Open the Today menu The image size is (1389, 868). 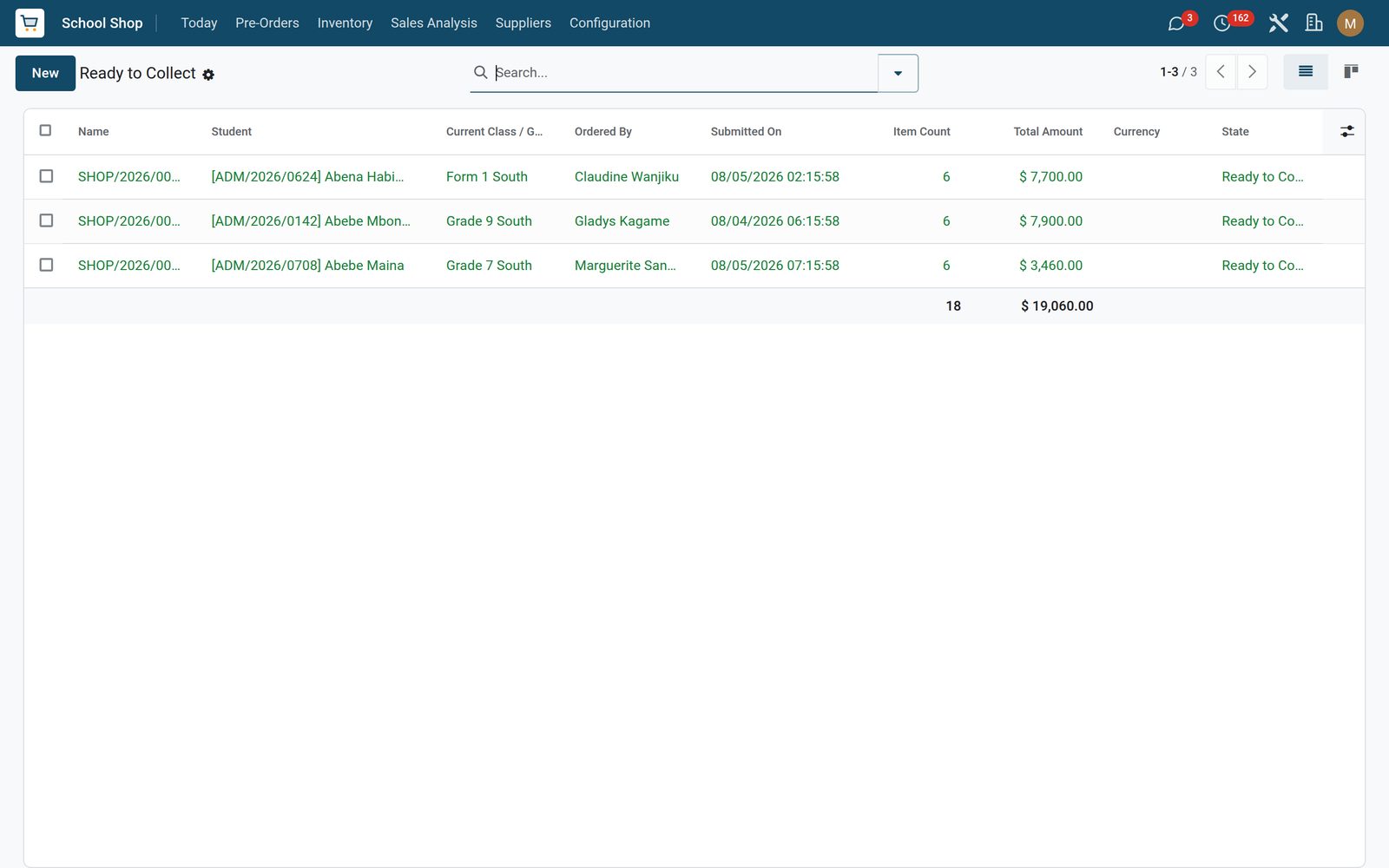point(199,23)
